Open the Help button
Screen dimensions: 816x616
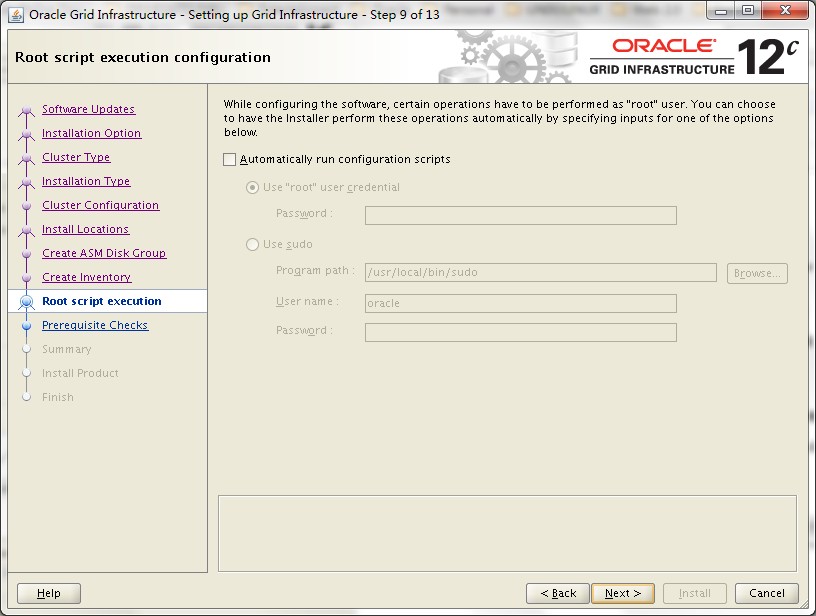coord(49,593)
